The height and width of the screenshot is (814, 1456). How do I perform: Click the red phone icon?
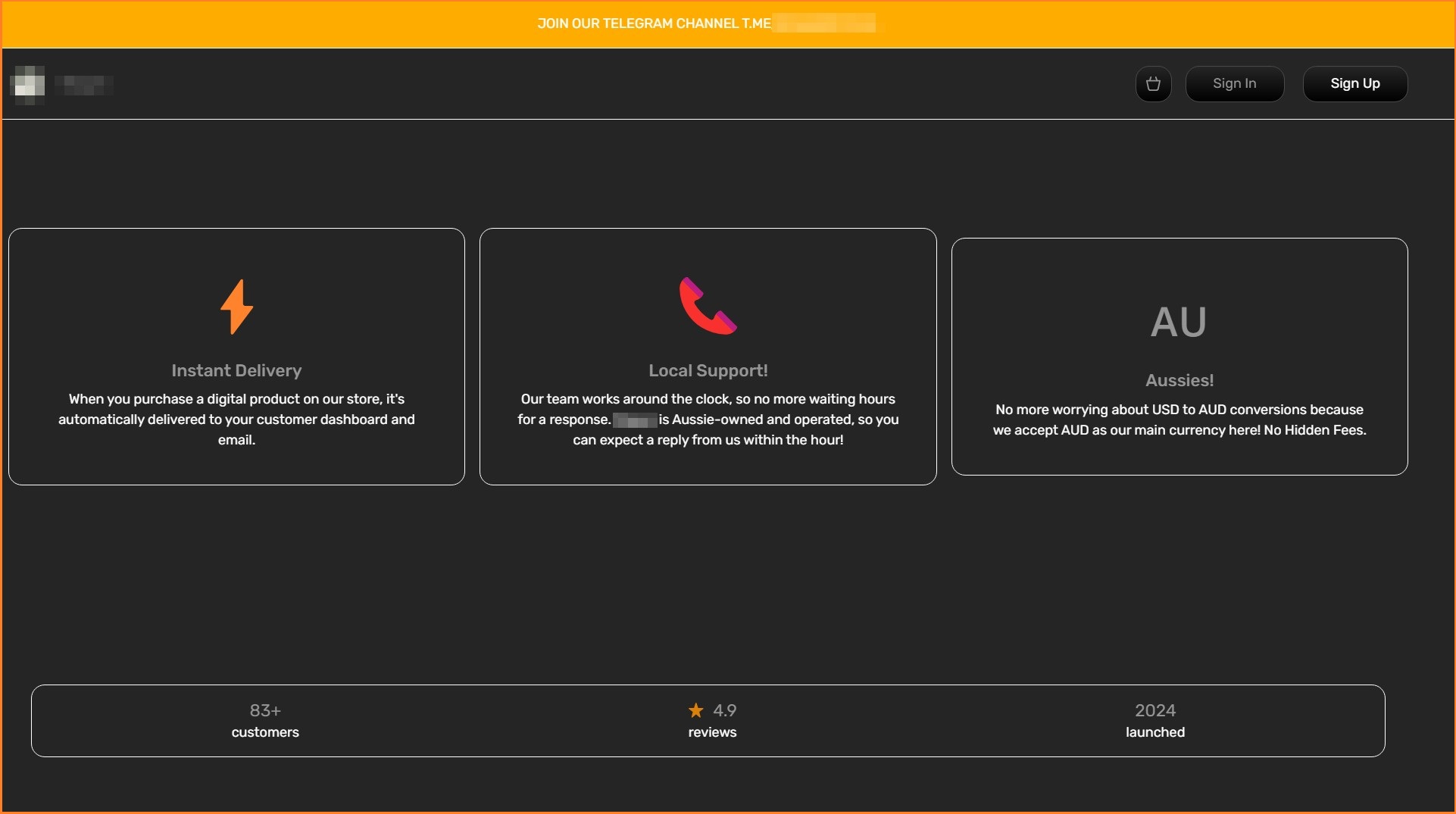point(708,306)
